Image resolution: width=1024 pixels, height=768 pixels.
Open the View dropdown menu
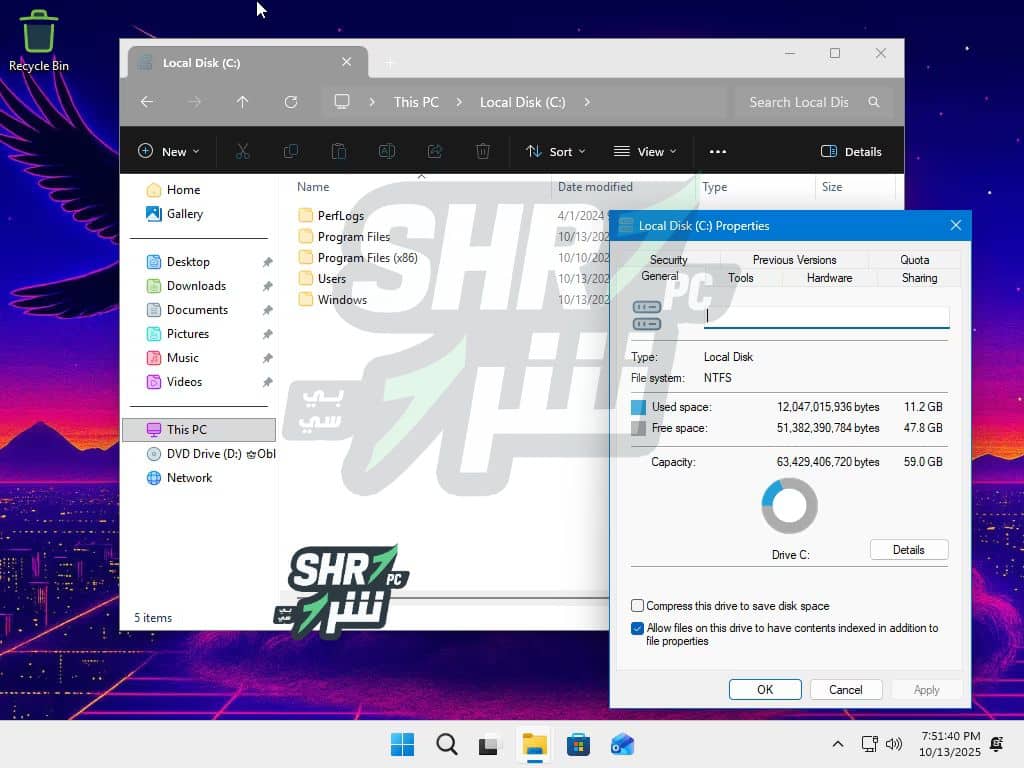pyautogui.click(x=645, y=152)
